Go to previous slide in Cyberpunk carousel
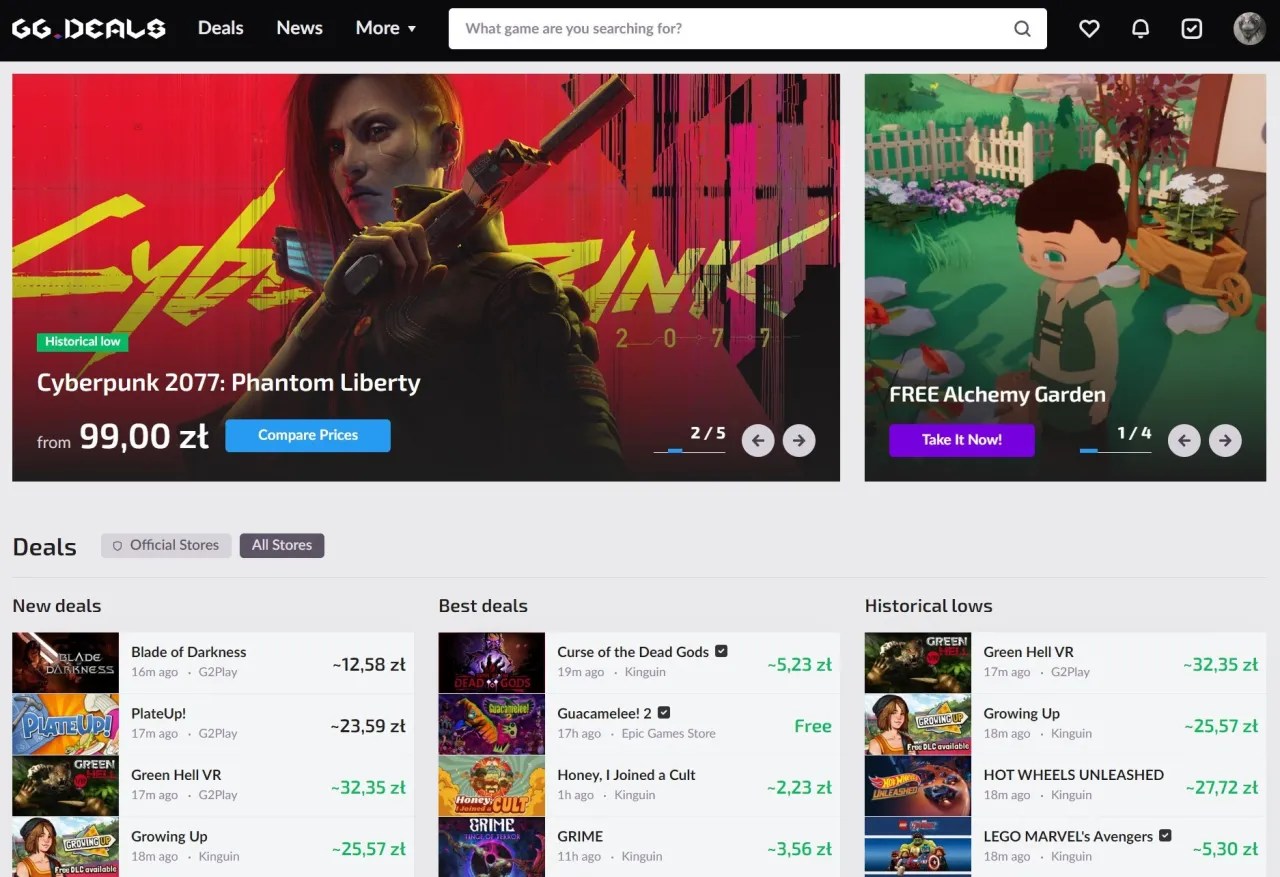The width and height of the screenshot is (1280, 877). coord(757,440)
